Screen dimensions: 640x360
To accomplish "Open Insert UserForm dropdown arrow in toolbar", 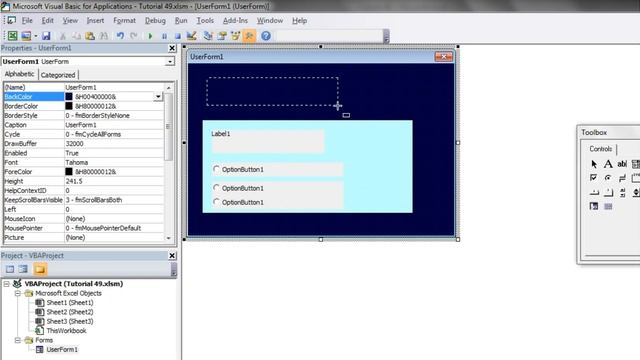I will tap(36, 36).
